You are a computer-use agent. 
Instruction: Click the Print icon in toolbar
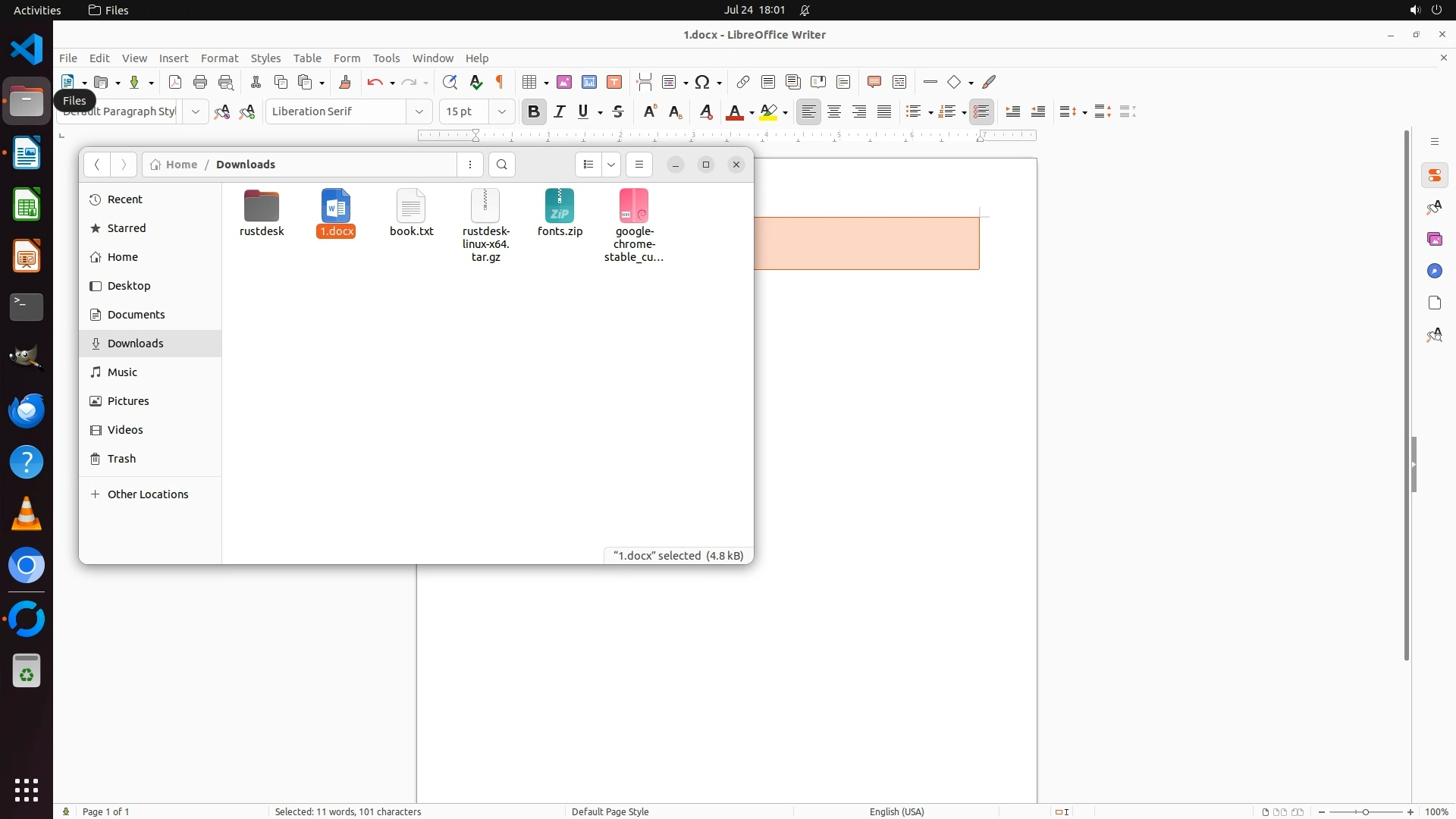click(200, 82)
